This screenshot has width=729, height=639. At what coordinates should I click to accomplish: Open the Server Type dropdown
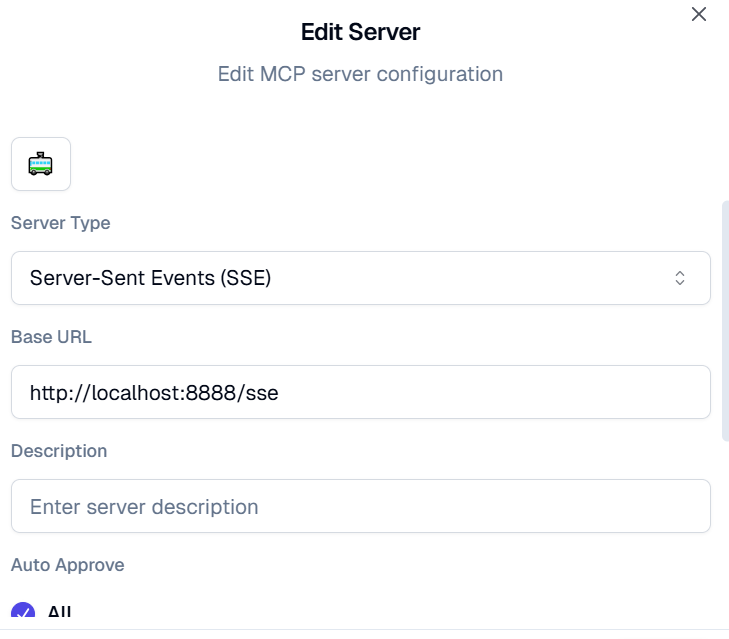pyautogui.click(x=360, y=278)
